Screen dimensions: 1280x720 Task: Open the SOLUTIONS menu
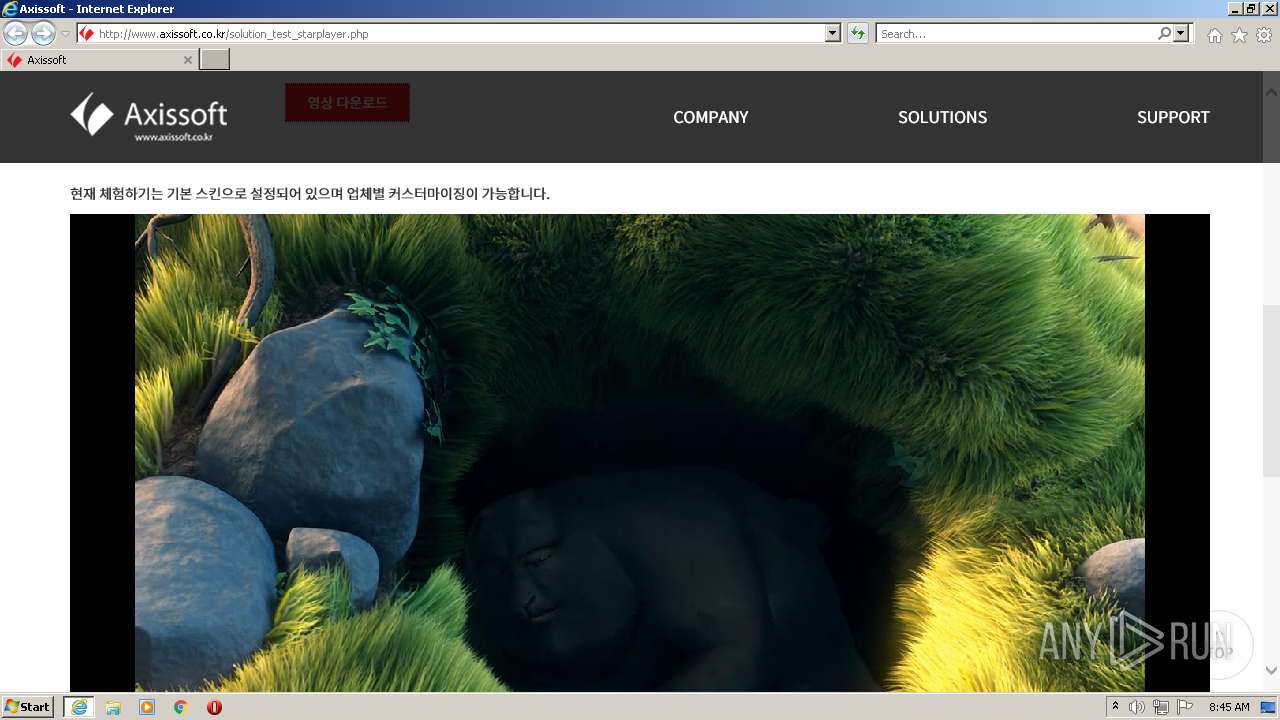point(942,117)
